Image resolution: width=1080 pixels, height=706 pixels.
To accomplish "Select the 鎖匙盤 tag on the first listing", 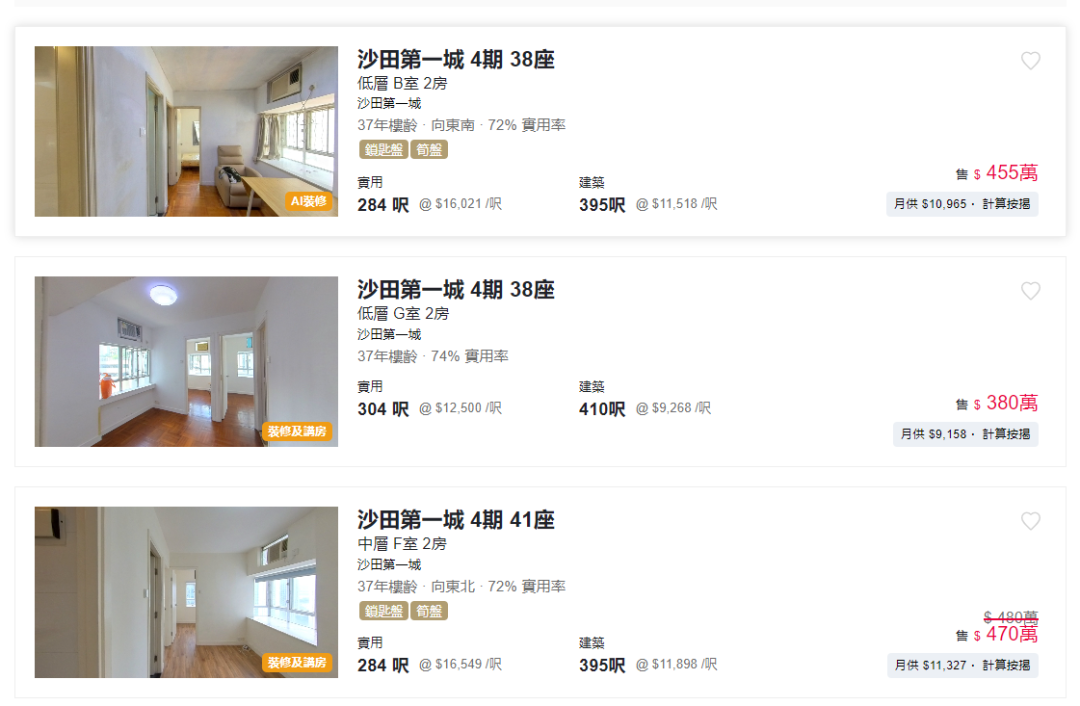I will (384, 149).
